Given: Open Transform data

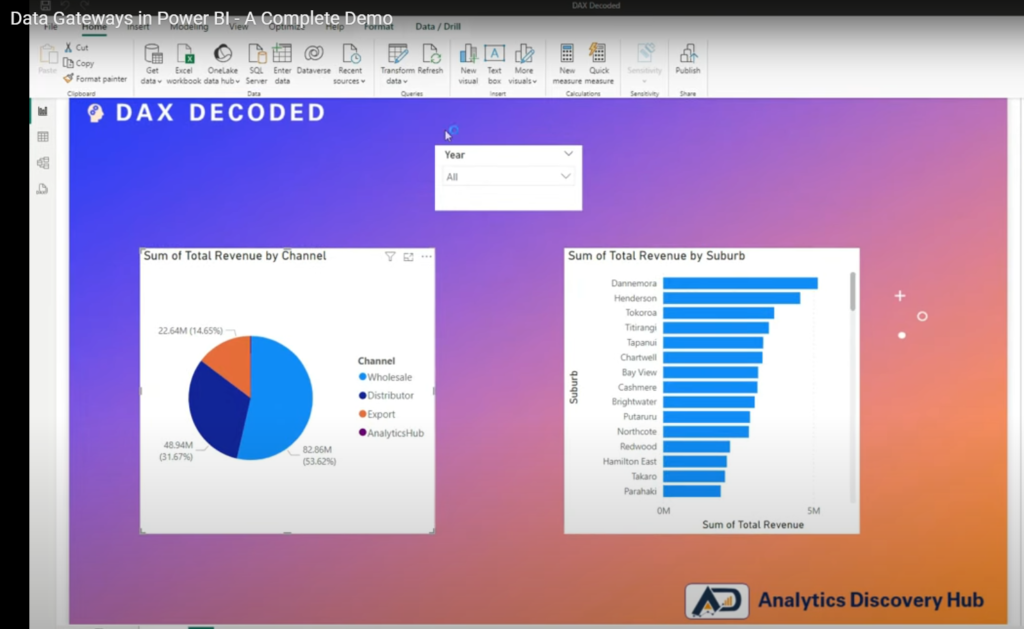Looking at the screenshot, I should [x=397, y=64].
